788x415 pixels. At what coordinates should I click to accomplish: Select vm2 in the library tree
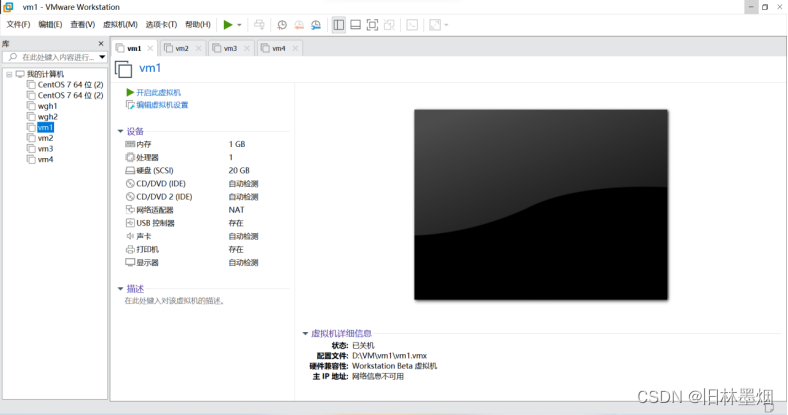pos(45,138)
